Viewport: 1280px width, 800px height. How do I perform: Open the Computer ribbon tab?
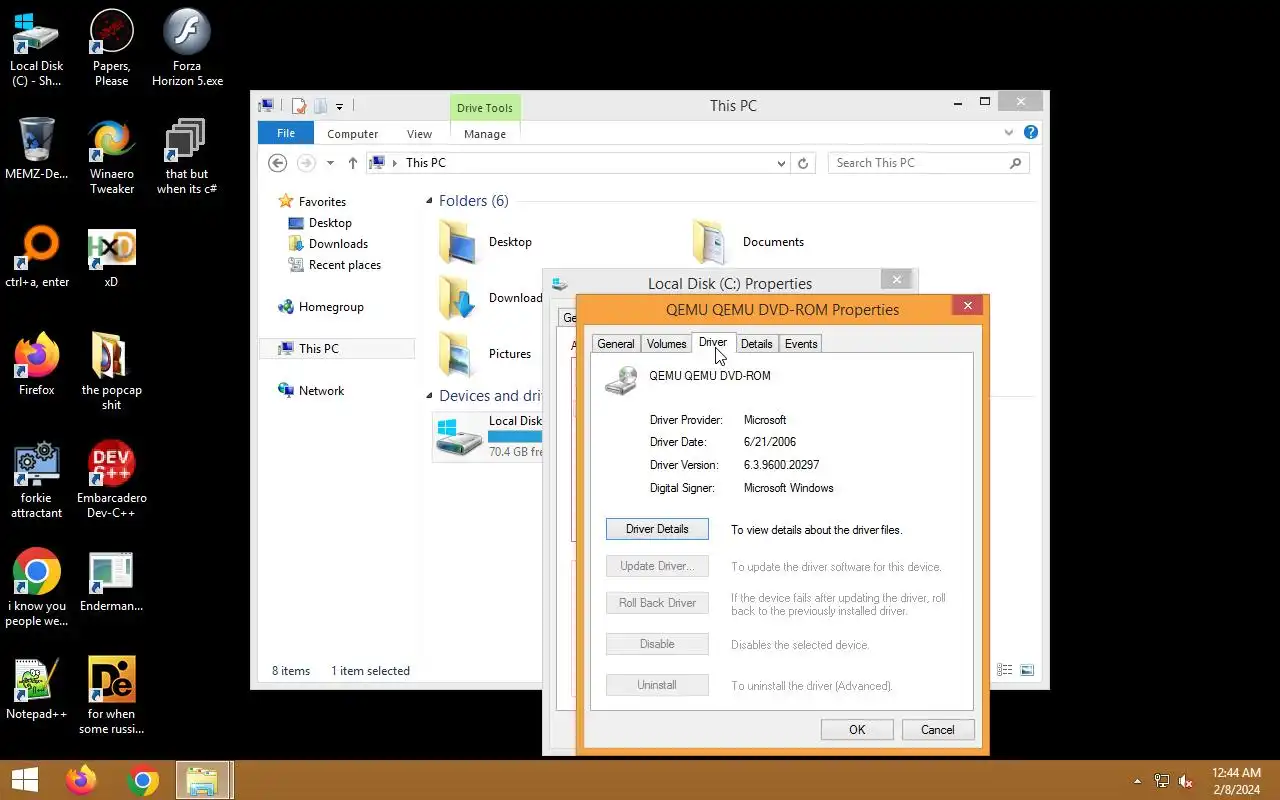coord(353,134)
